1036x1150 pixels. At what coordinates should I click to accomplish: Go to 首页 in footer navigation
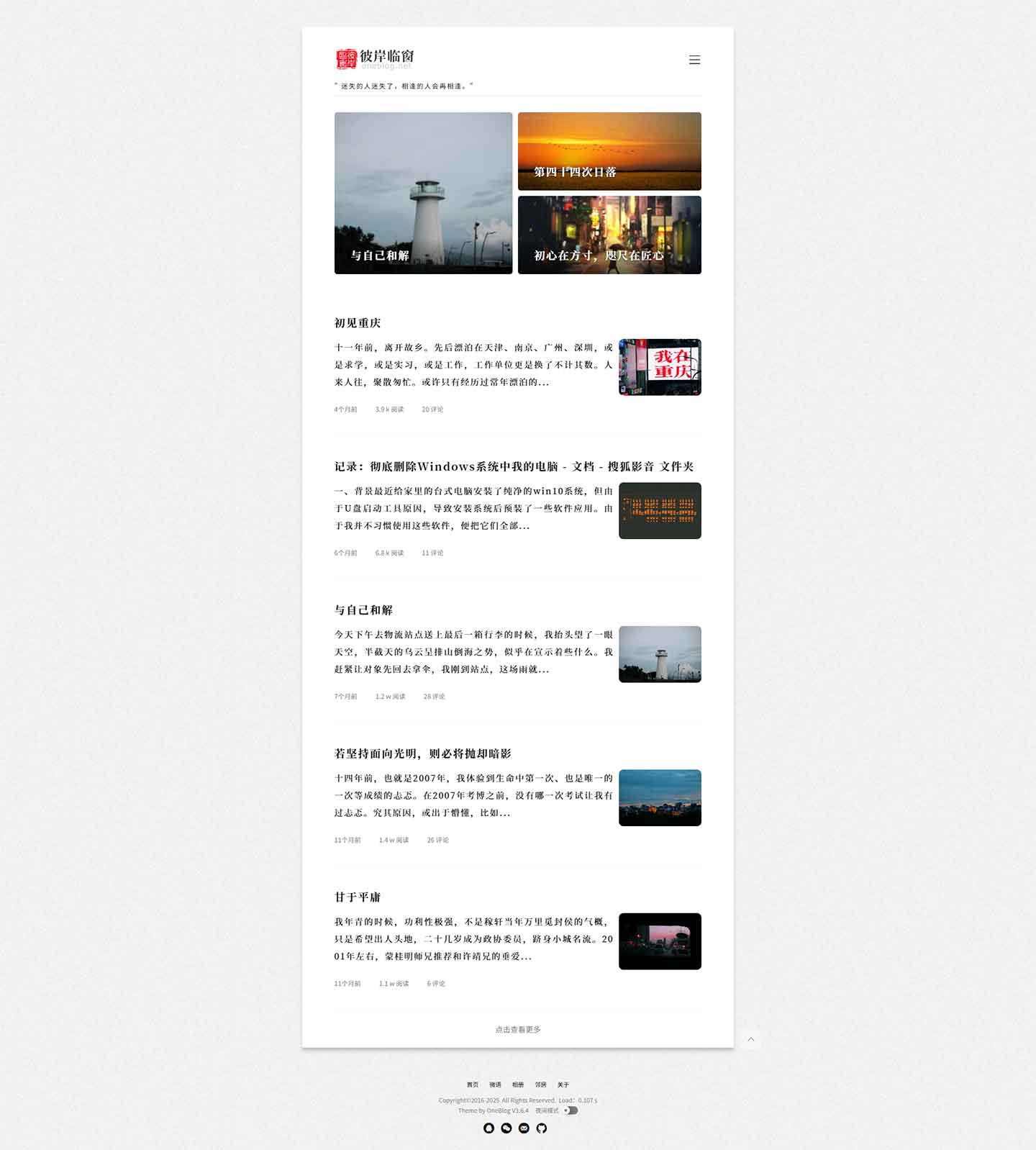[x=472, y=1085]
